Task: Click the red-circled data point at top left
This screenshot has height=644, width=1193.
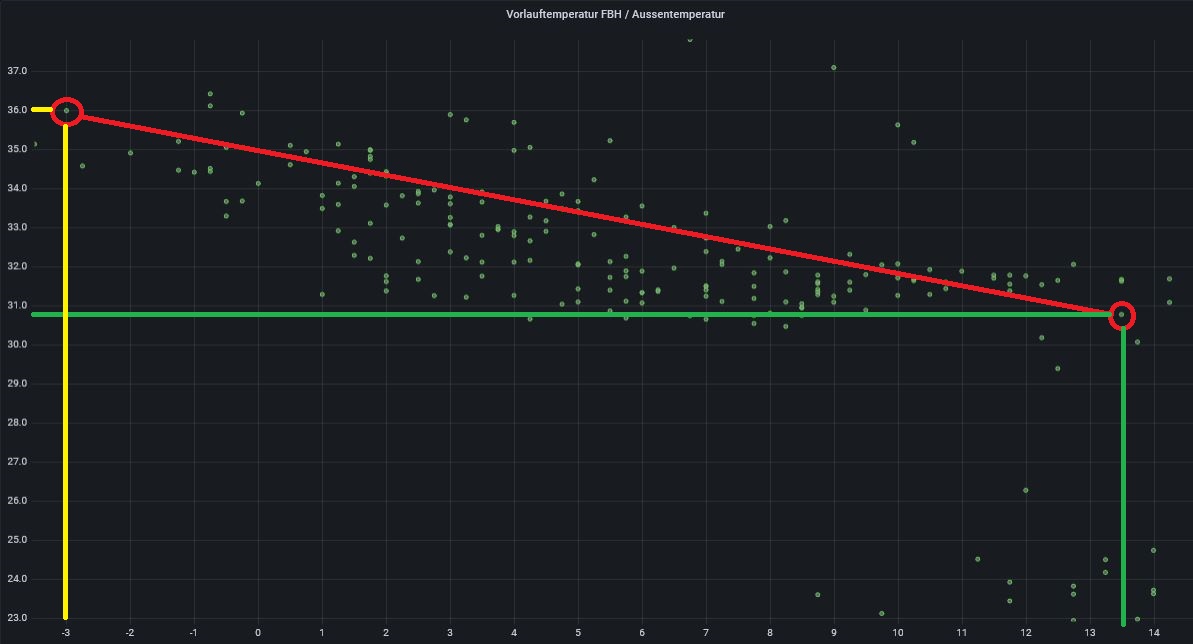Action: (x=66, y=111)
